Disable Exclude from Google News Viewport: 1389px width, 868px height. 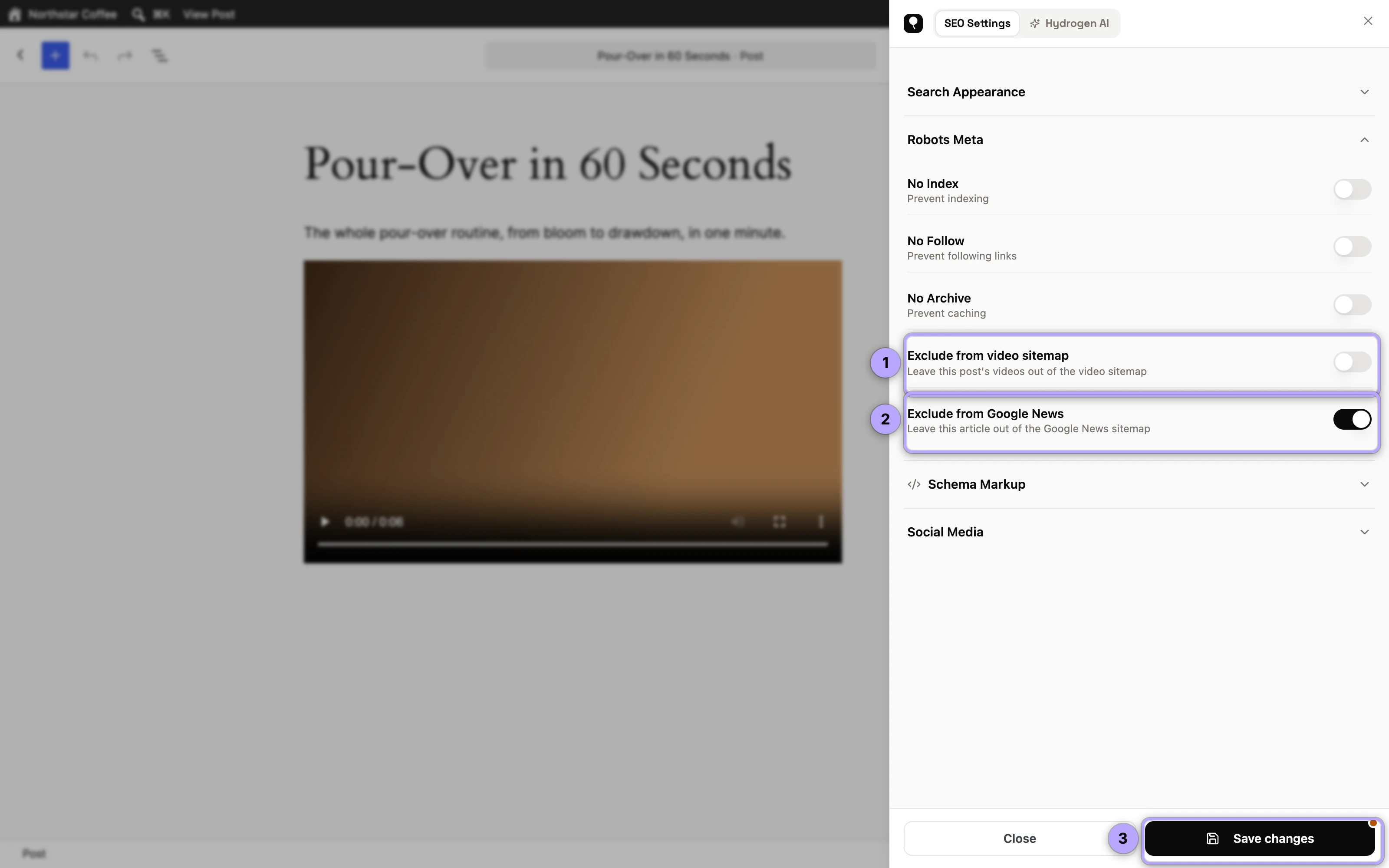click(x=1352, y=420)
